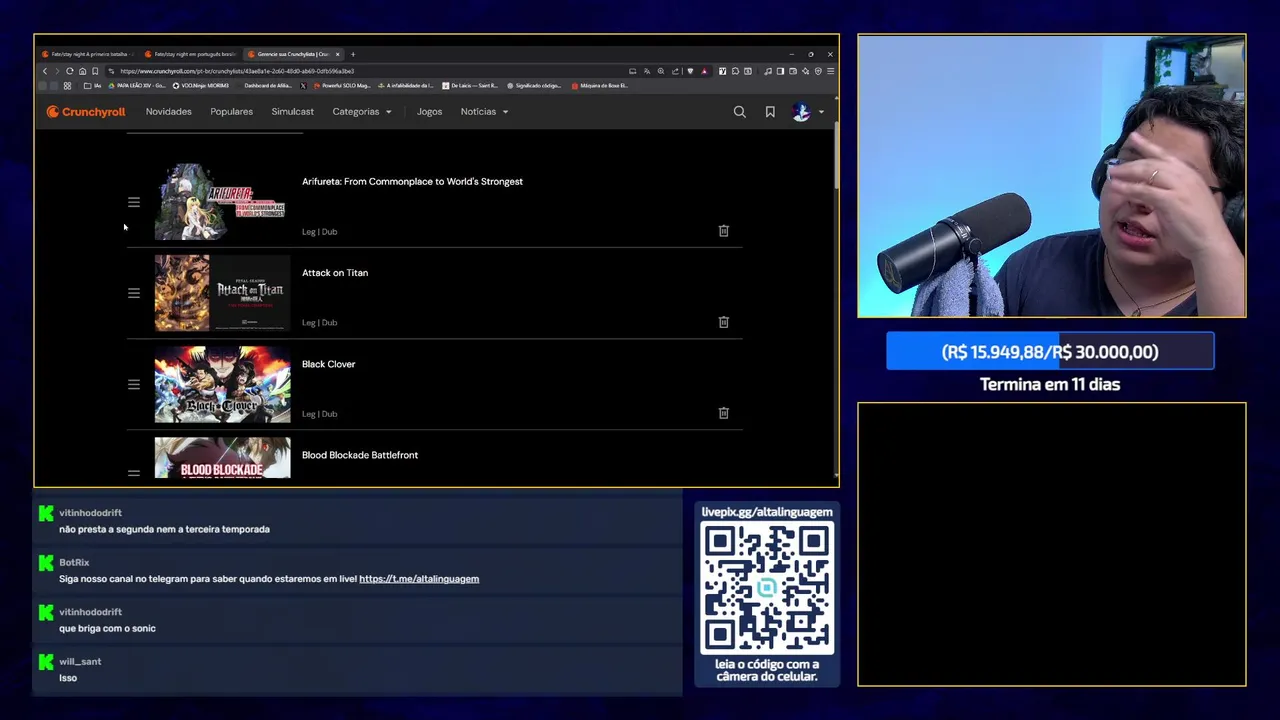Go to Simulcast
Screen dimensions: 1280x720
tap(292, 112)
